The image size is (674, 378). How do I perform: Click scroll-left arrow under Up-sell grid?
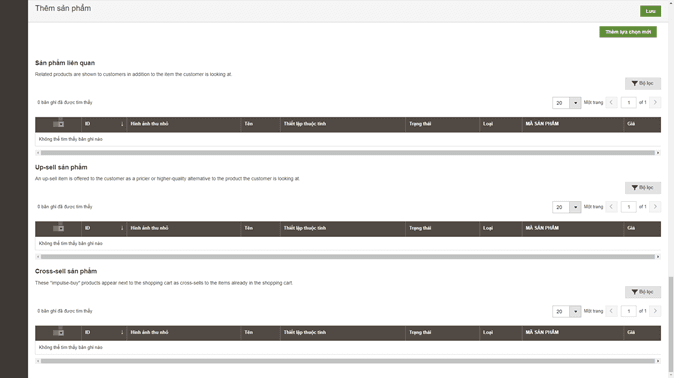pos(38,257)
